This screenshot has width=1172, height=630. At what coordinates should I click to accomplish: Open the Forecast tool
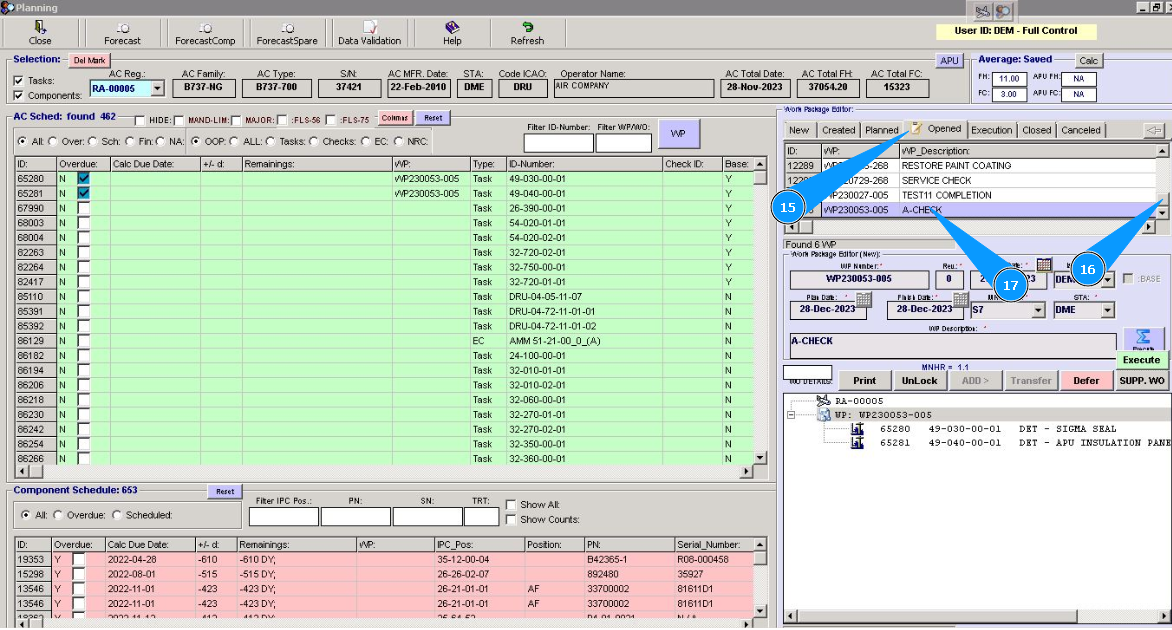[123, 28]
